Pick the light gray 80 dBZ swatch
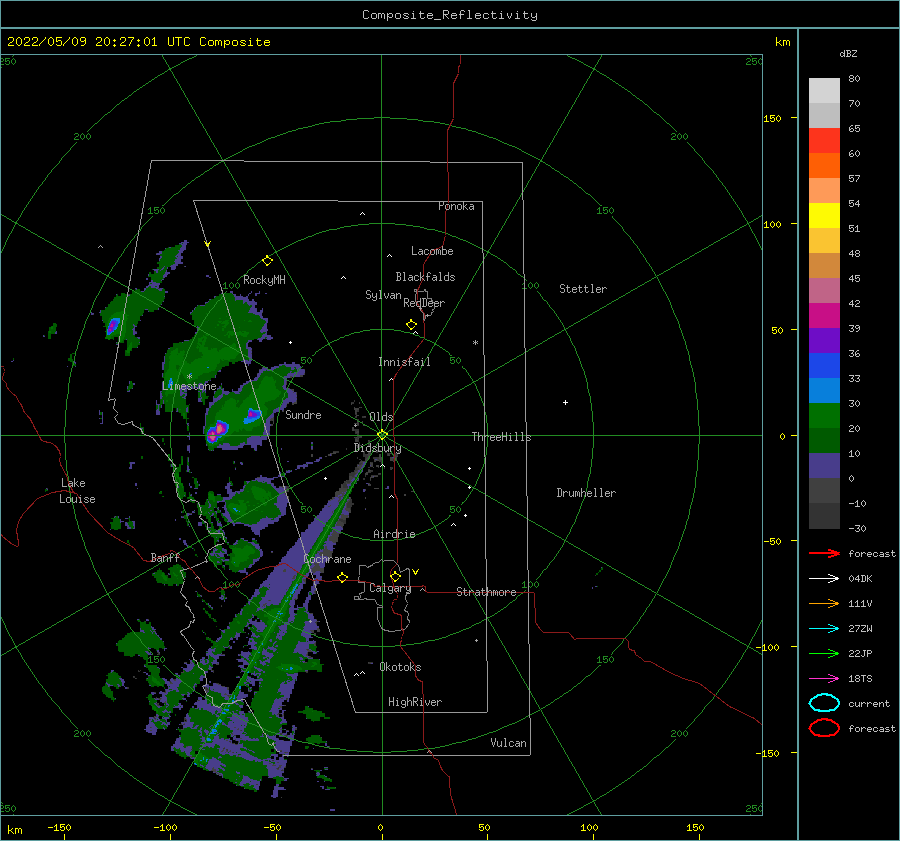The width and height of the screenshot is (900, 841). pyautogui.click(x=824, y=91)
